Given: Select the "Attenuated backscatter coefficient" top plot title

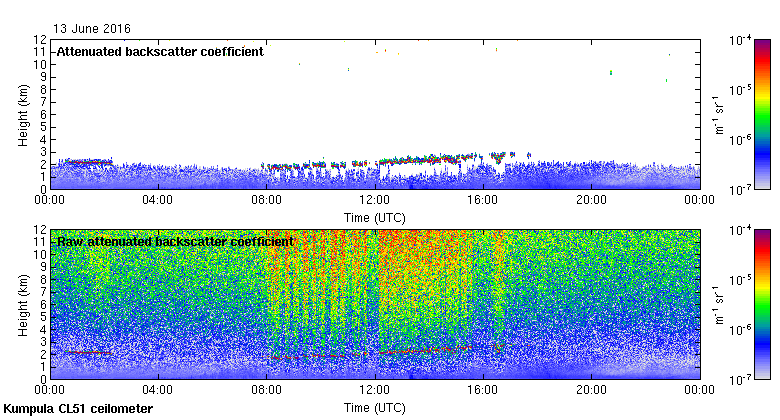Looking at the screenshot, I should point(160,51).
